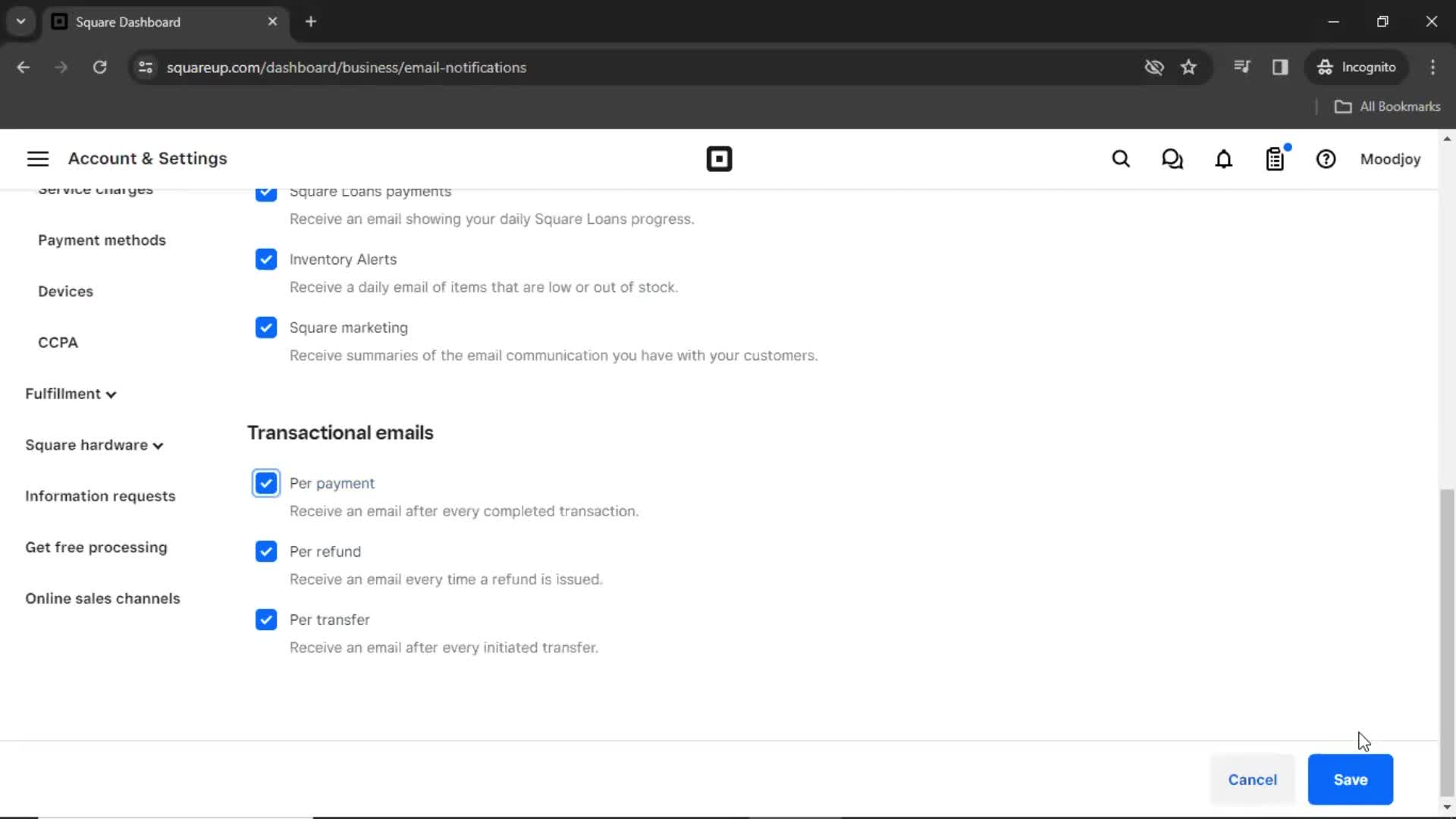Open the help question mark icon
This screenshot has height=819, width=1456.
[x=1326, y=159]
